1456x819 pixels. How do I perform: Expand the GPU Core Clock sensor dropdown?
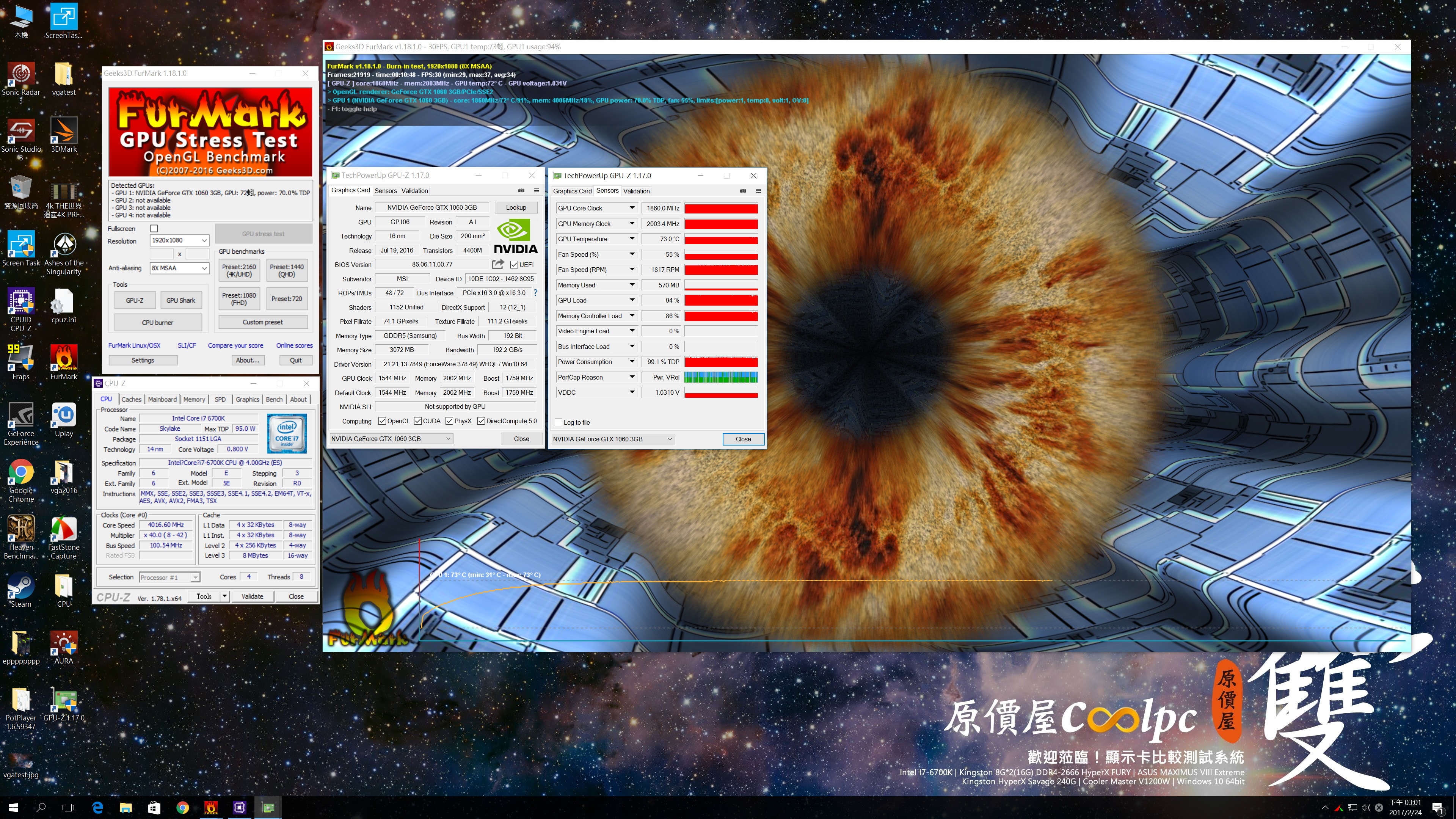632,208
